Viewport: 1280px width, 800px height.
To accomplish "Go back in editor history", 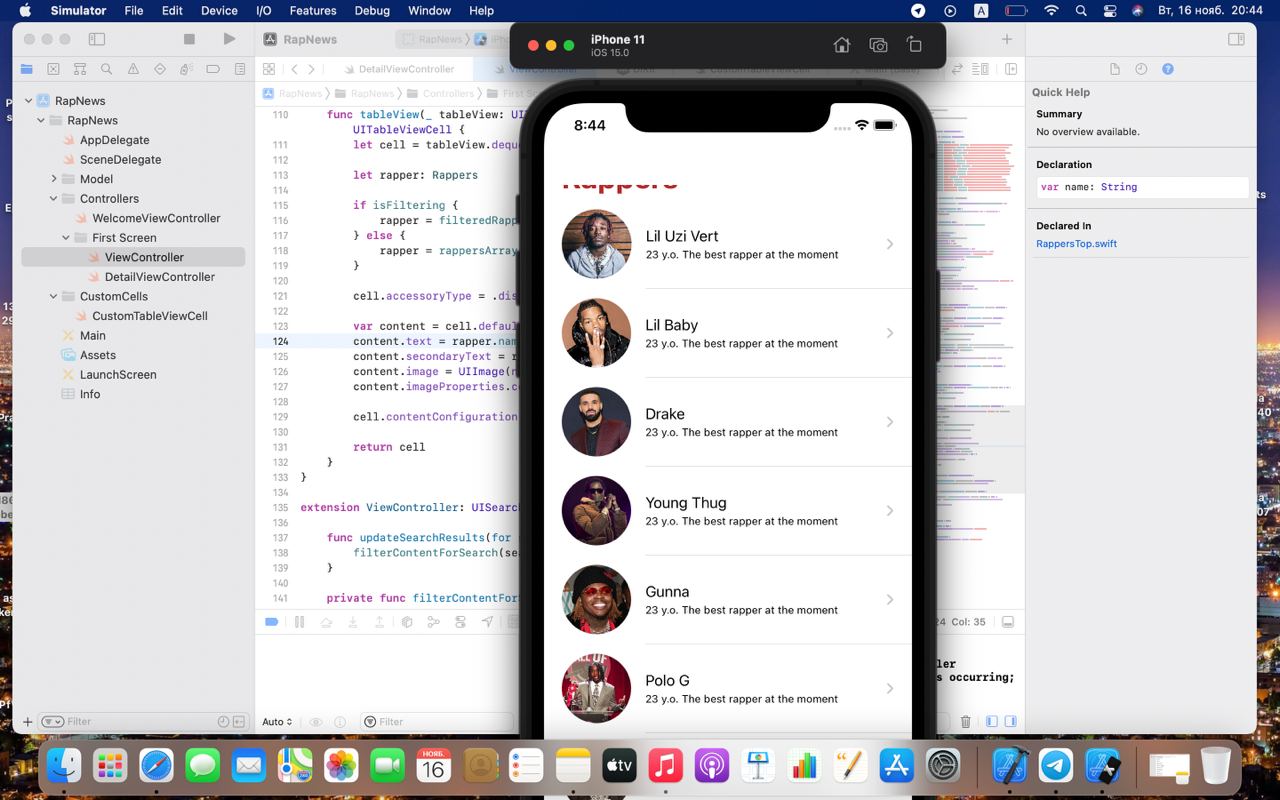I will pyautogui.click(x=294, y=69).
